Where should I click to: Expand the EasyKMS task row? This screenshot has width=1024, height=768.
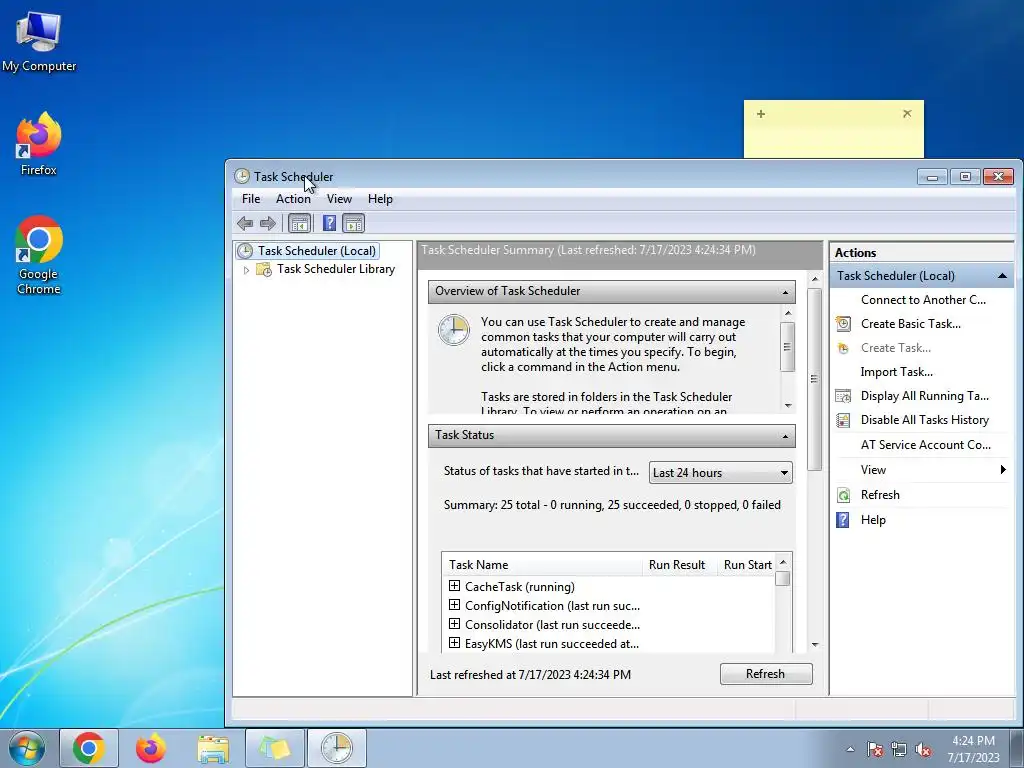pyautogui.click(x=455, y=643)
